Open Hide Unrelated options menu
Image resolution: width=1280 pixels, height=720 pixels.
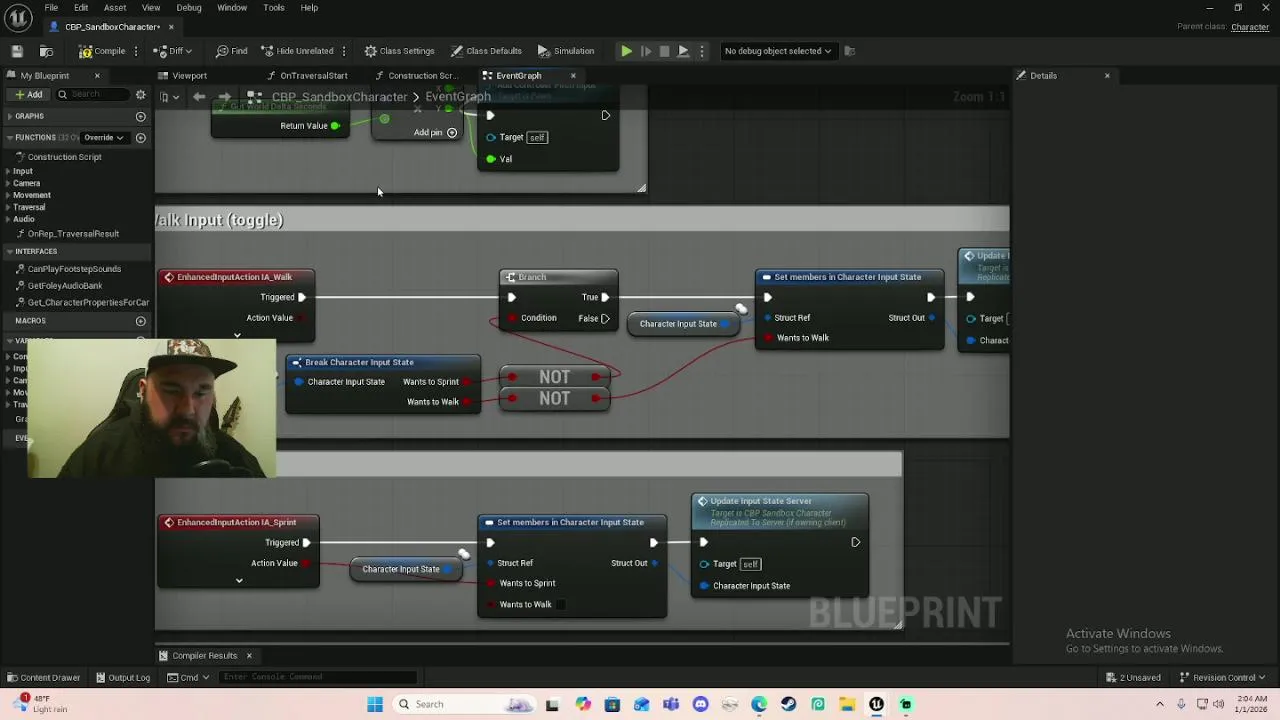coord(344,51)
